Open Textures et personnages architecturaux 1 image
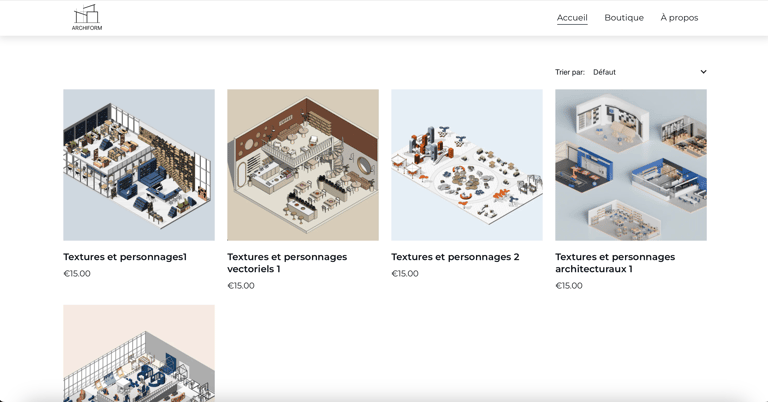Viewport: 768px width, 402px height. [x=631, y=165]
